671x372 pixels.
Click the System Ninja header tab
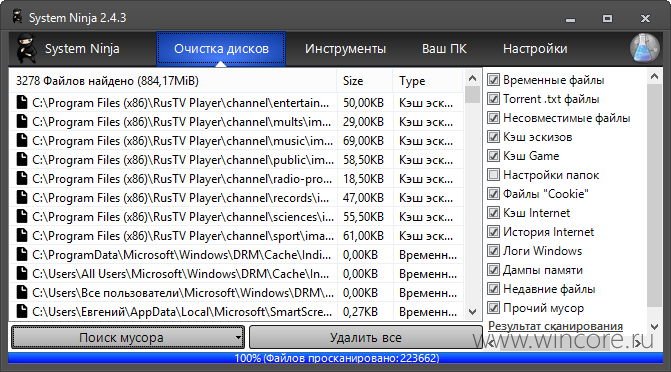click(x=82, y=49)
